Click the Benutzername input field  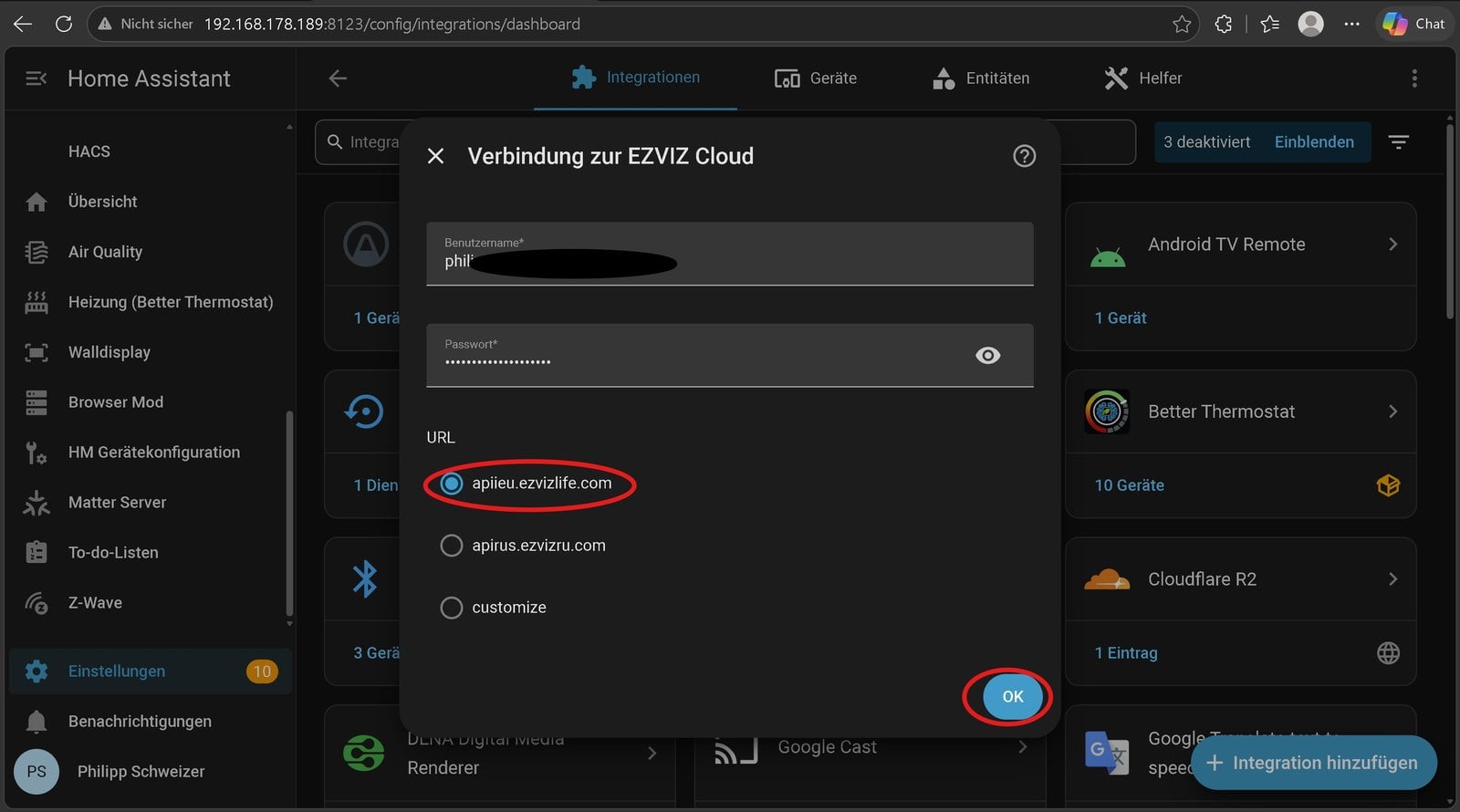pyautogui.click(x=730, y=254)
